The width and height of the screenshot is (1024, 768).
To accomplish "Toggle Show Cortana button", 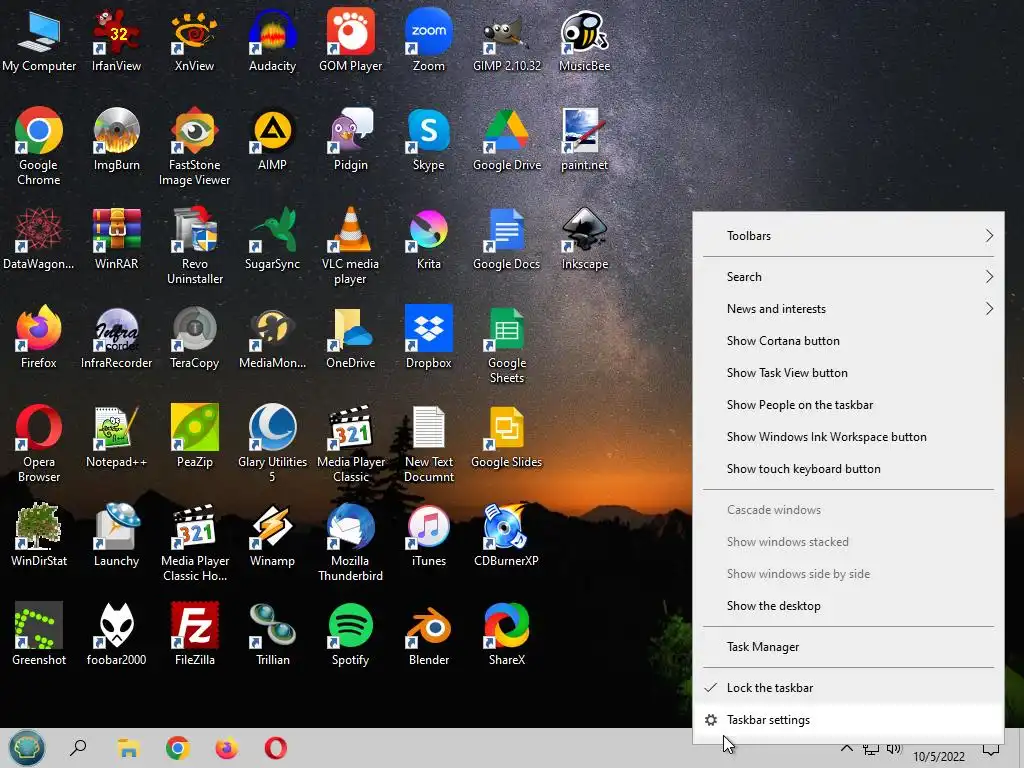I will coord(848,341).
